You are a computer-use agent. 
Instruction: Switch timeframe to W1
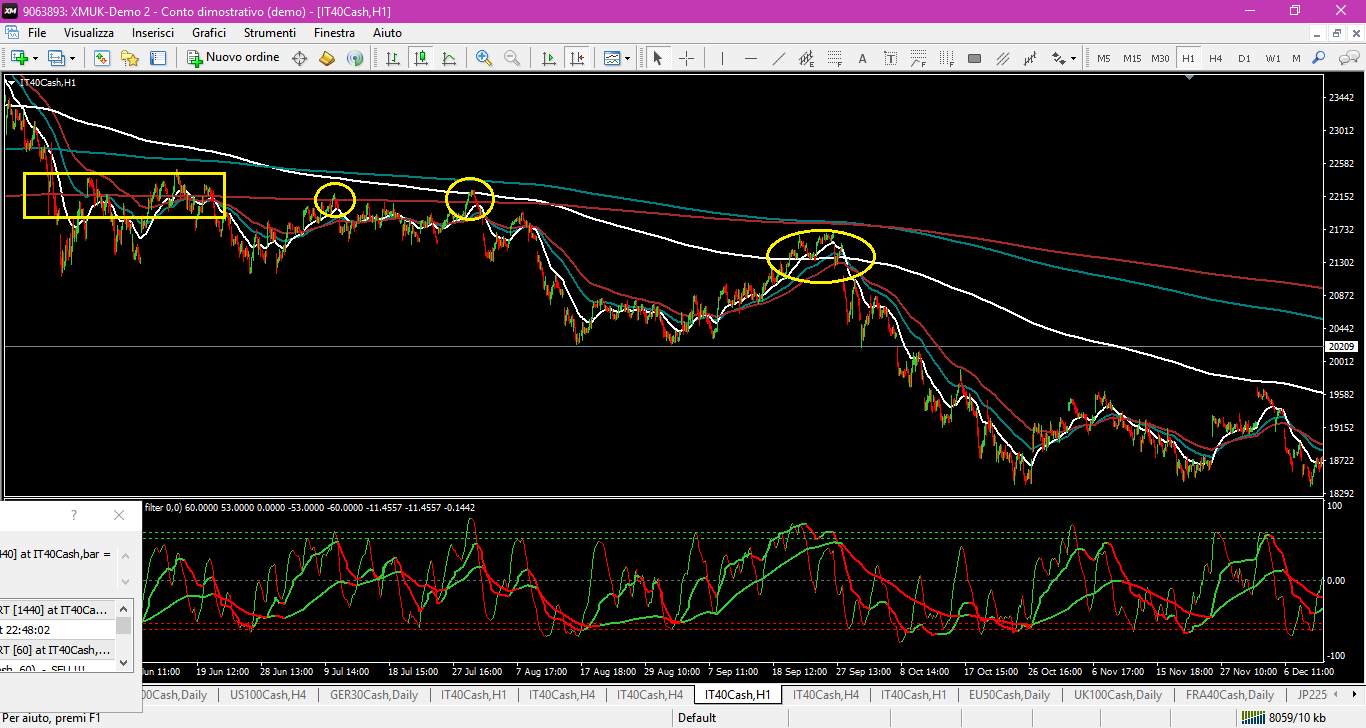pyautogui.click(x=1272, y=58)
